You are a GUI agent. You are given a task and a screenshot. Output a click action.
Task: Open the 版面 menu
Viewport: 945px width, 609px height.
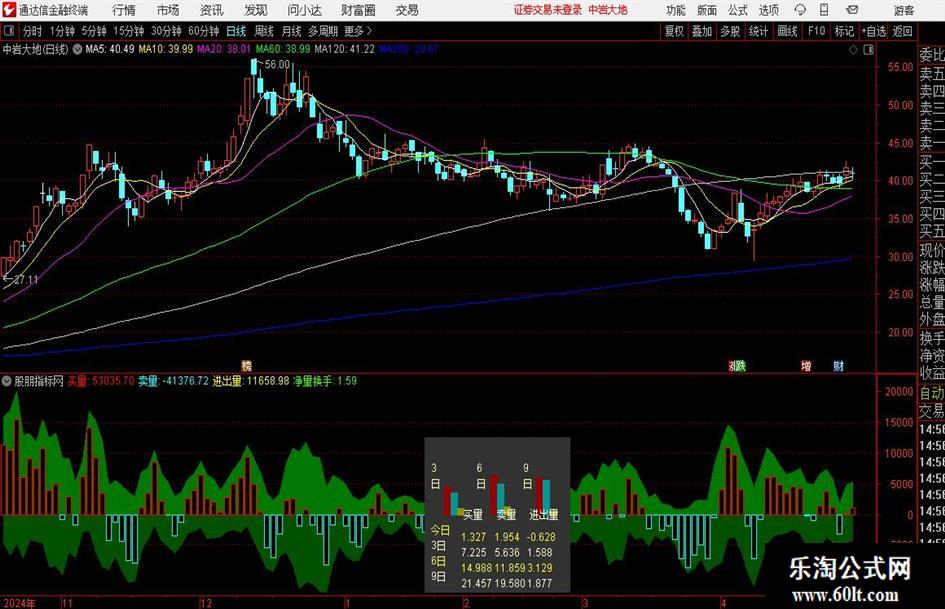click(x=706, y=10)
